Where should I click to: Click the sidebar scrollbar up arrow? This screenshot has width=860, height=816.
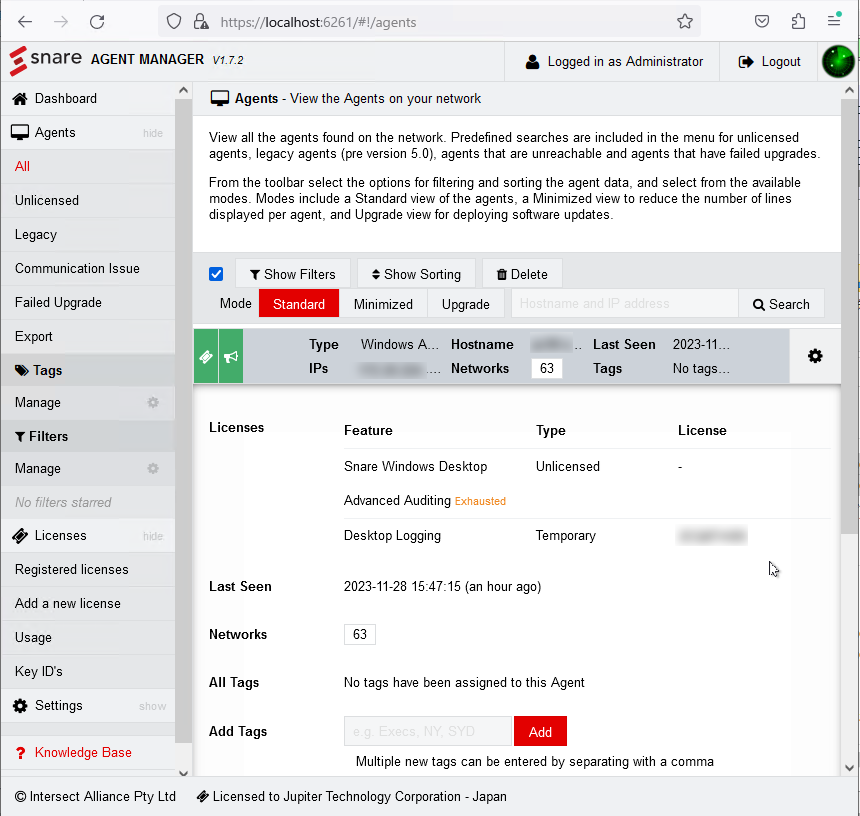(x=184, y=90)
